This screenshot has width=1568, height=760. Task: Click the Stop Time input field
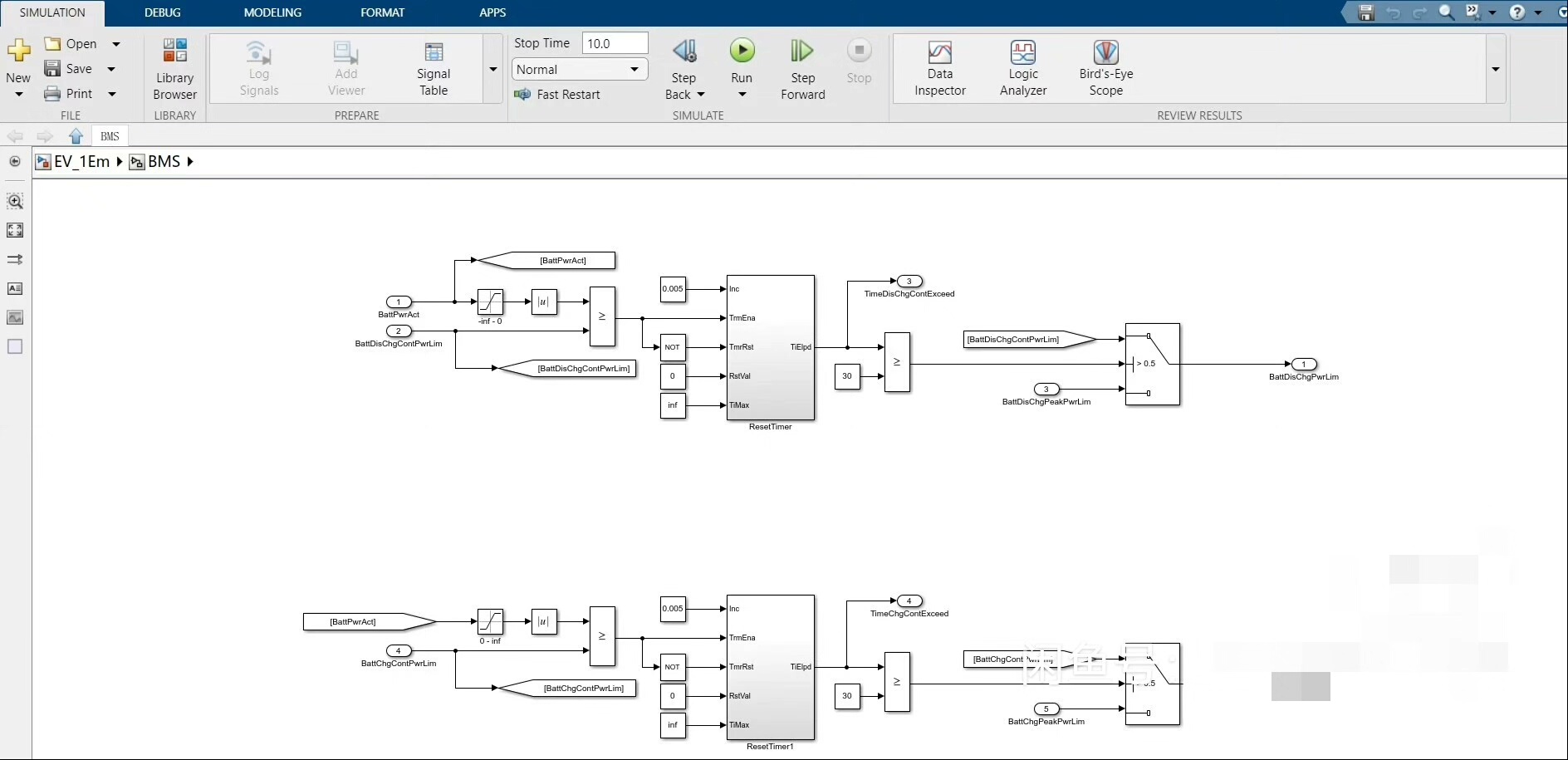click(x=614, y=43)
